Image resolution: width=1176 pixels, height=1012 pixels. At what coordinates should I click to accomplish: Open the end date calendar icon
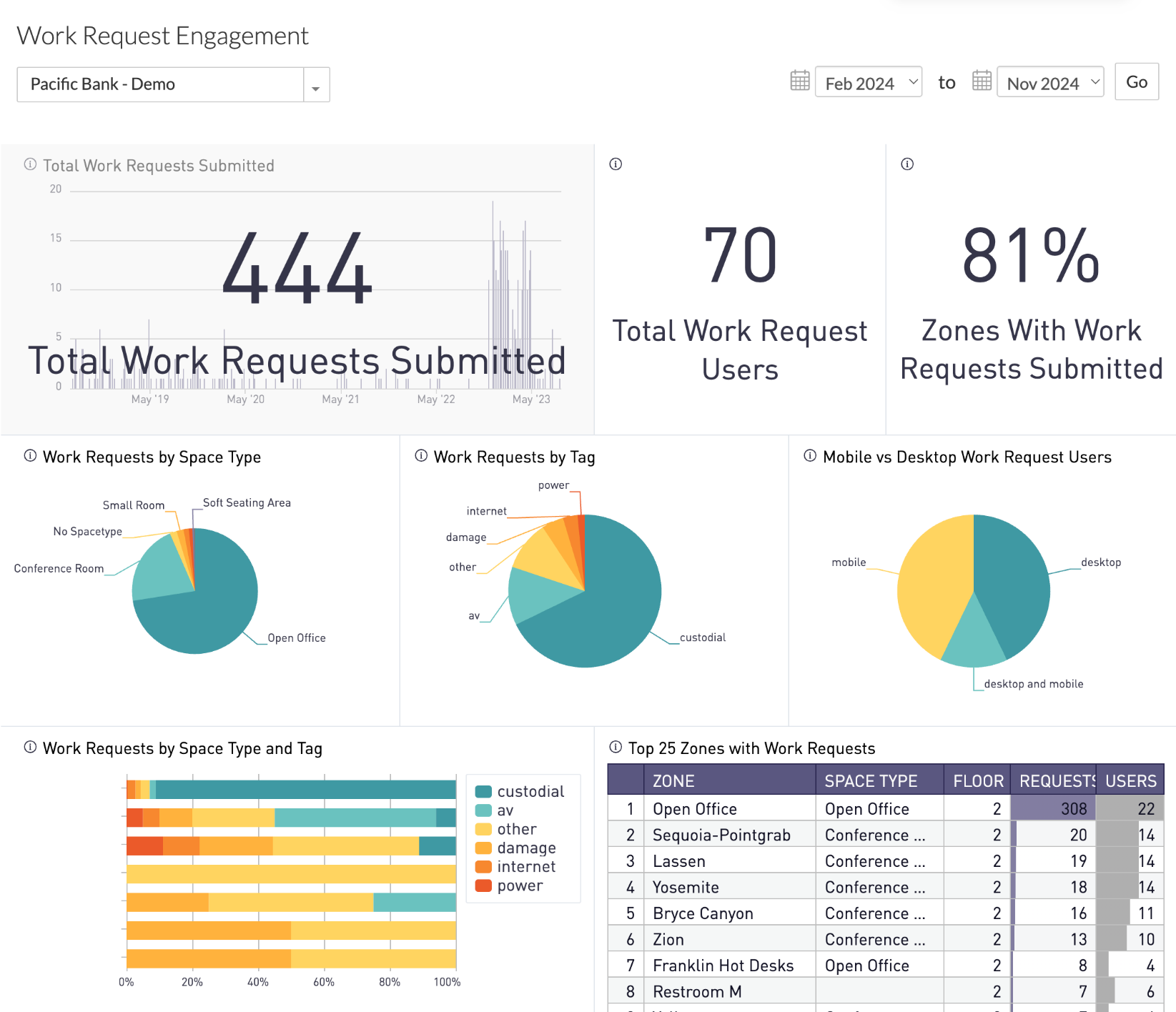pyautogui.click(x=982, y=81)
